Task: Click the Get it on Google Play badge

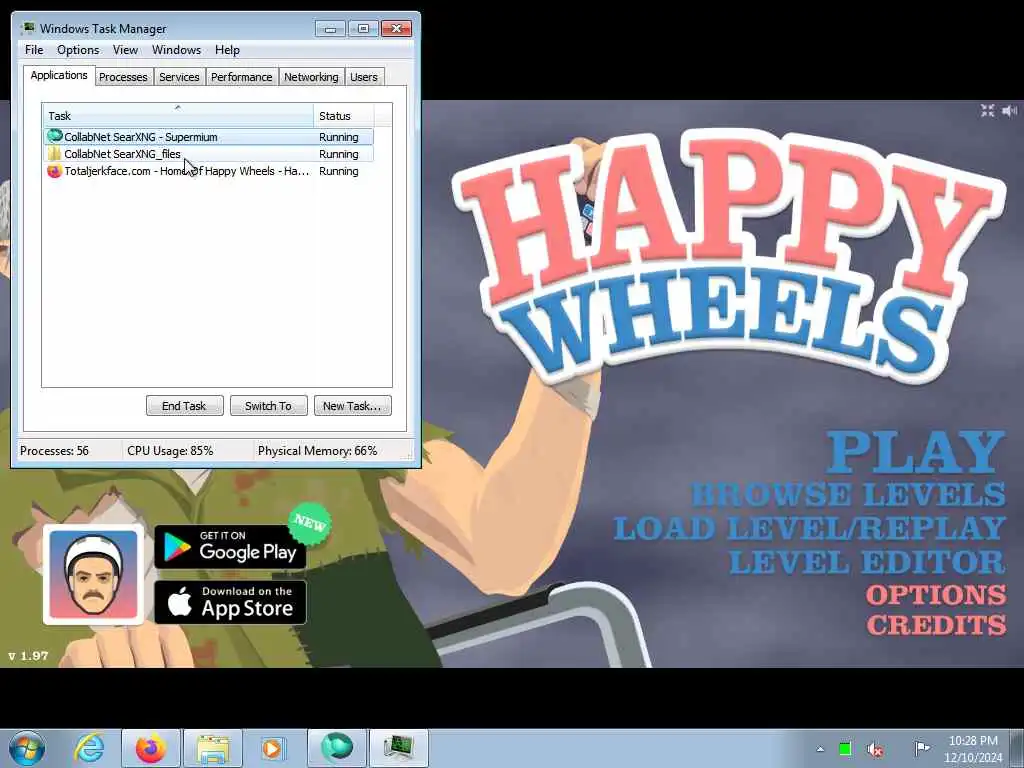Action: point(230,547)
